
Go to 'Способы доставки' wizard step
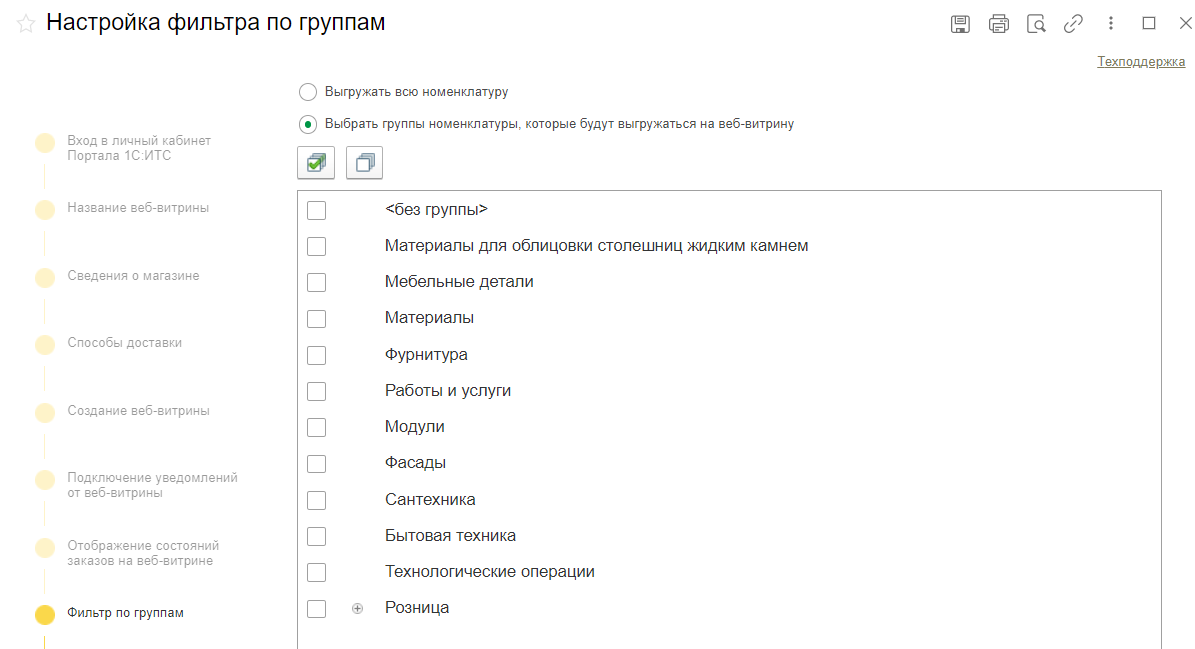click(124, 343)
